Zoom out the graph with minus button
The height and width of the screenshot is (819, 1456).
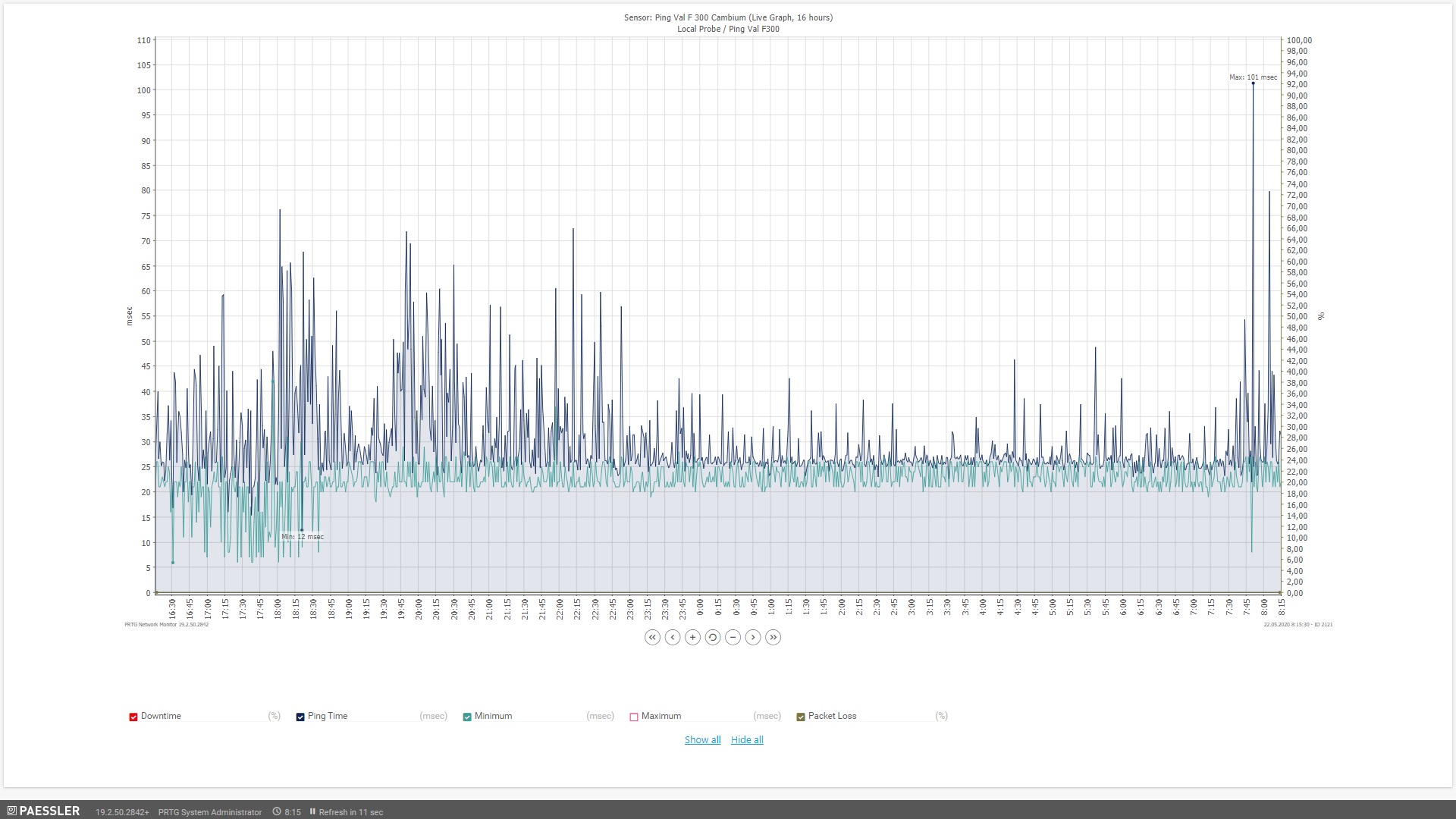(x=733, y=638)
